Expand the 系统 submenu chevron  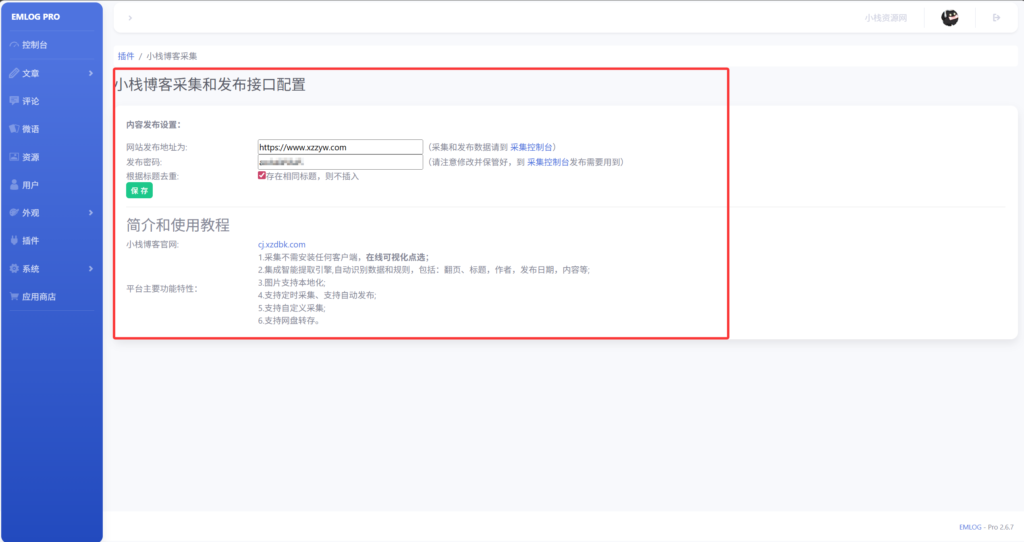pos(91,268)
